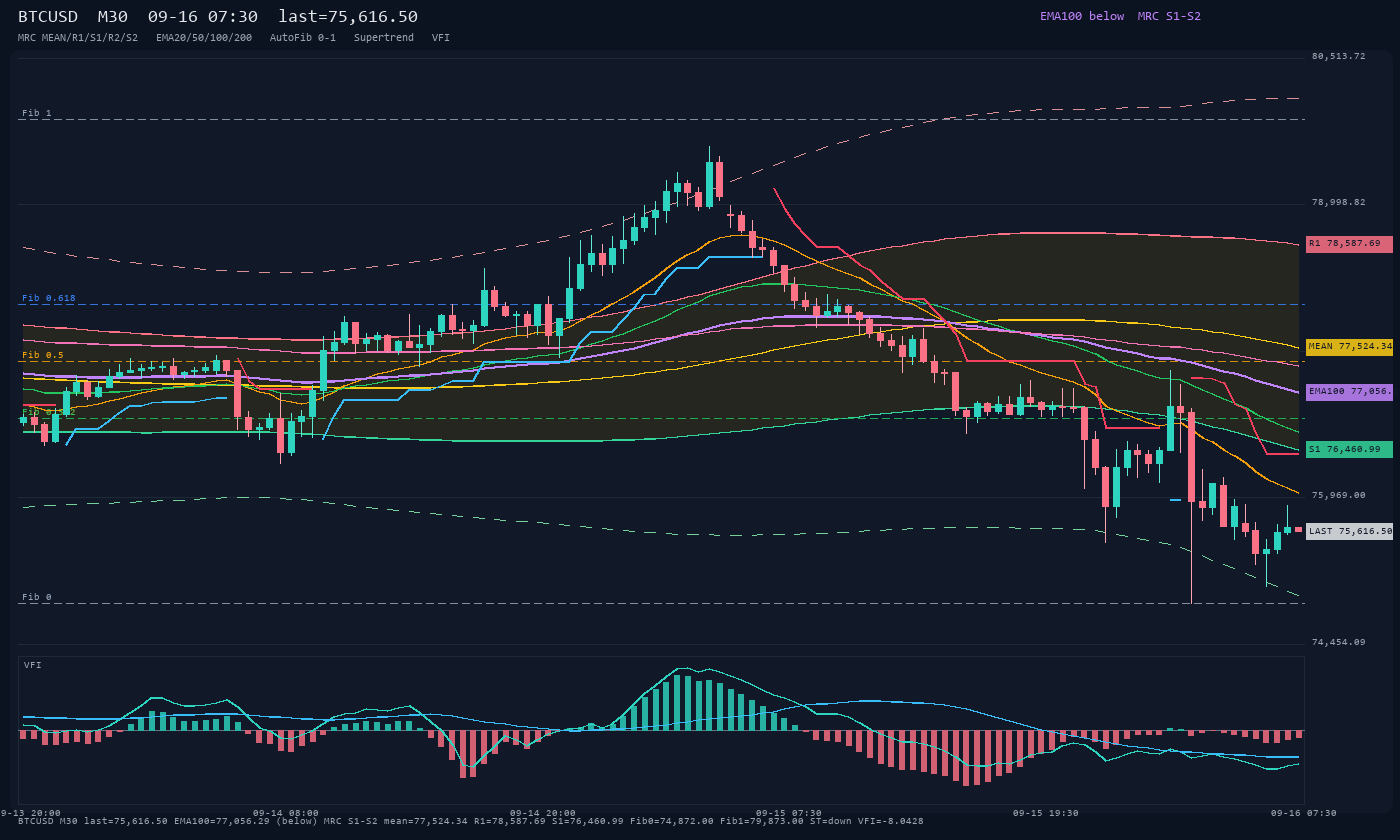The height and width of the screenshot is (840, 1400).
Task: Click the purple EMA100 price tag
Action: (x=1349, y=392)
